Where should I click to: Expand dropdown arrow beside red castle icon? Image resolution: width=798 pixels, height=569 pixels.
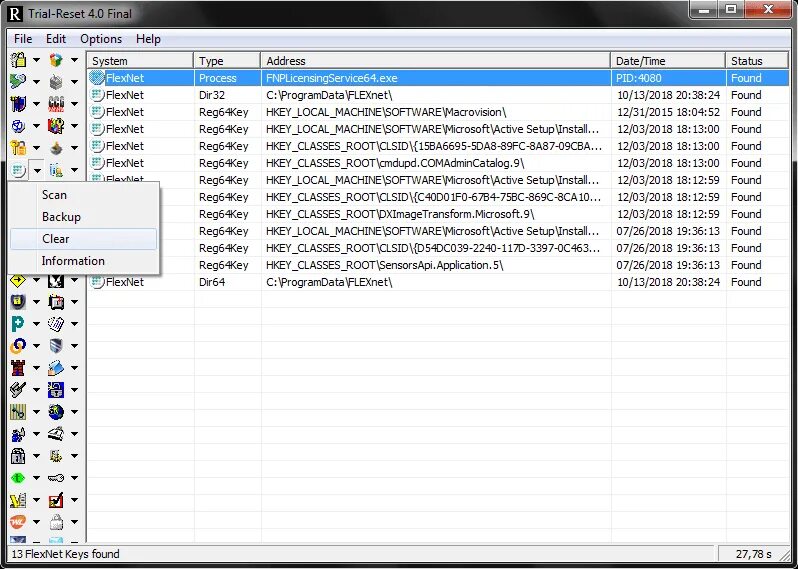coord(37,367)
